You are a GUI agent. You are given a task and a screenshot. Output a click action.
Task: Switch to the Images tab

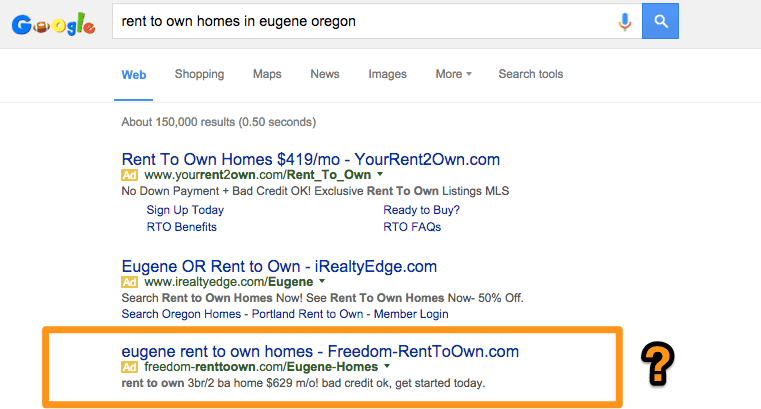pyautogui.click(x=387, y=74)
